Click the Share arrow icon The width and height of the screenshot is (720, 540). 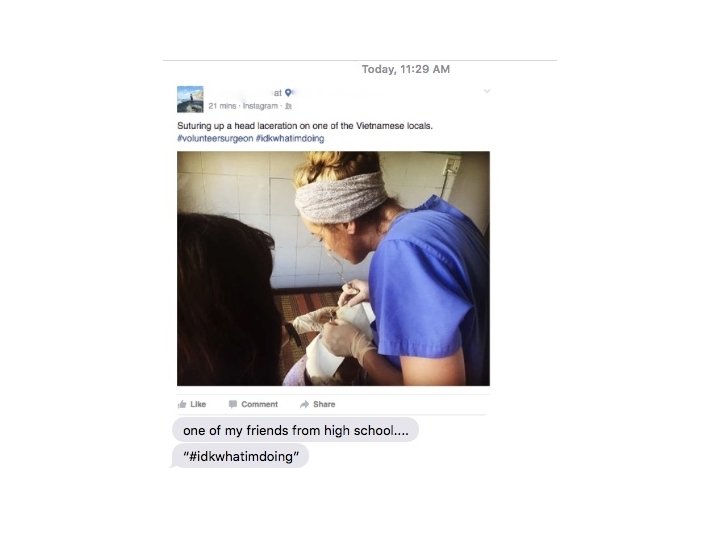click(304, 404)
